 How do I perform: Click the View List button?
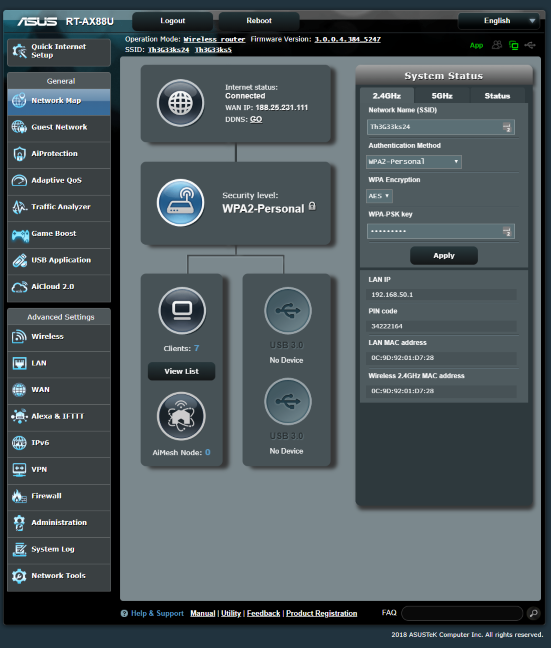point(181,371)
